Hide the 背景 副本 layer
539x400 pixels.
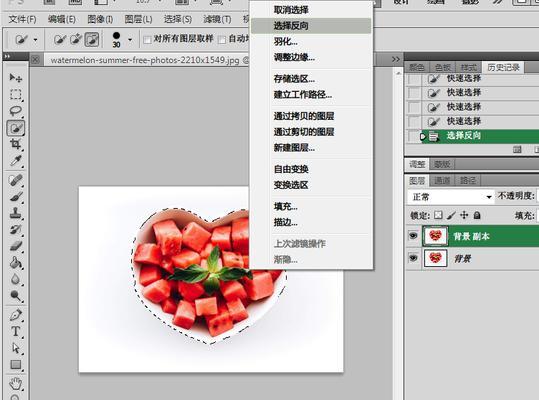pyautogui.click(x=413, y=236)
